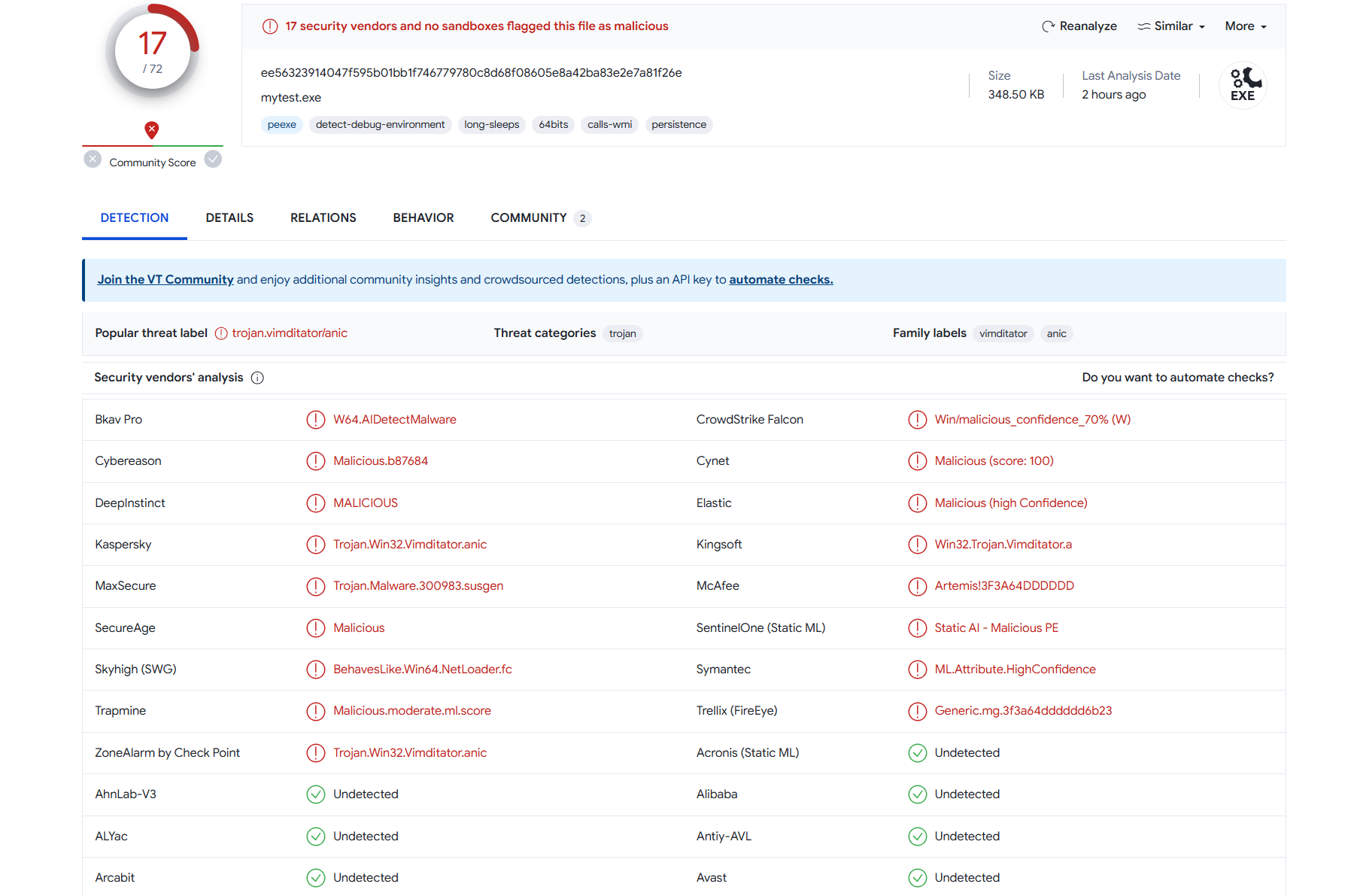Open the Similar dropdown menu
This screenshot has width=1351, height=896.
(x=1171, y=26)
